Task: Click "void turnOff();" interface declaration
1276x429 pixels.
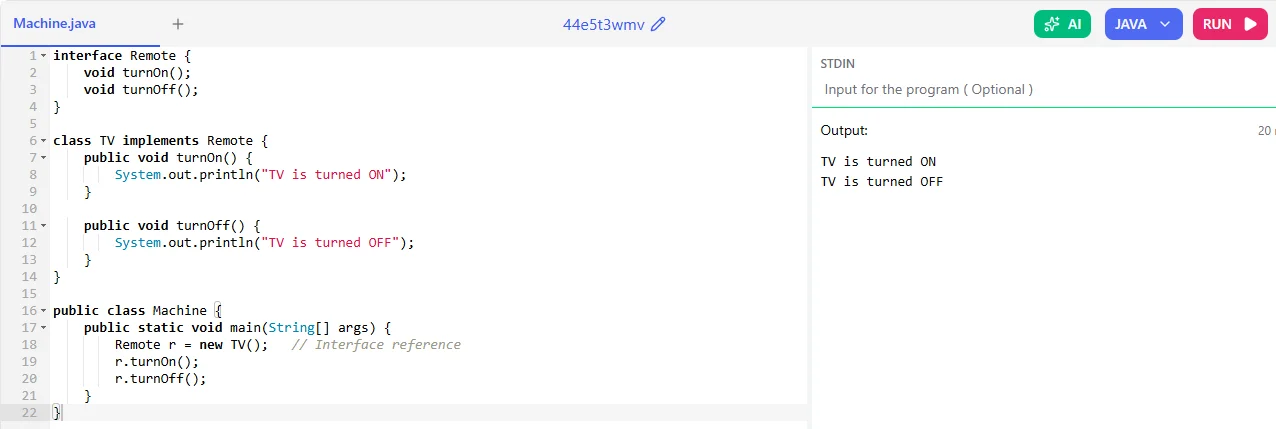Action: click(141, 89)
